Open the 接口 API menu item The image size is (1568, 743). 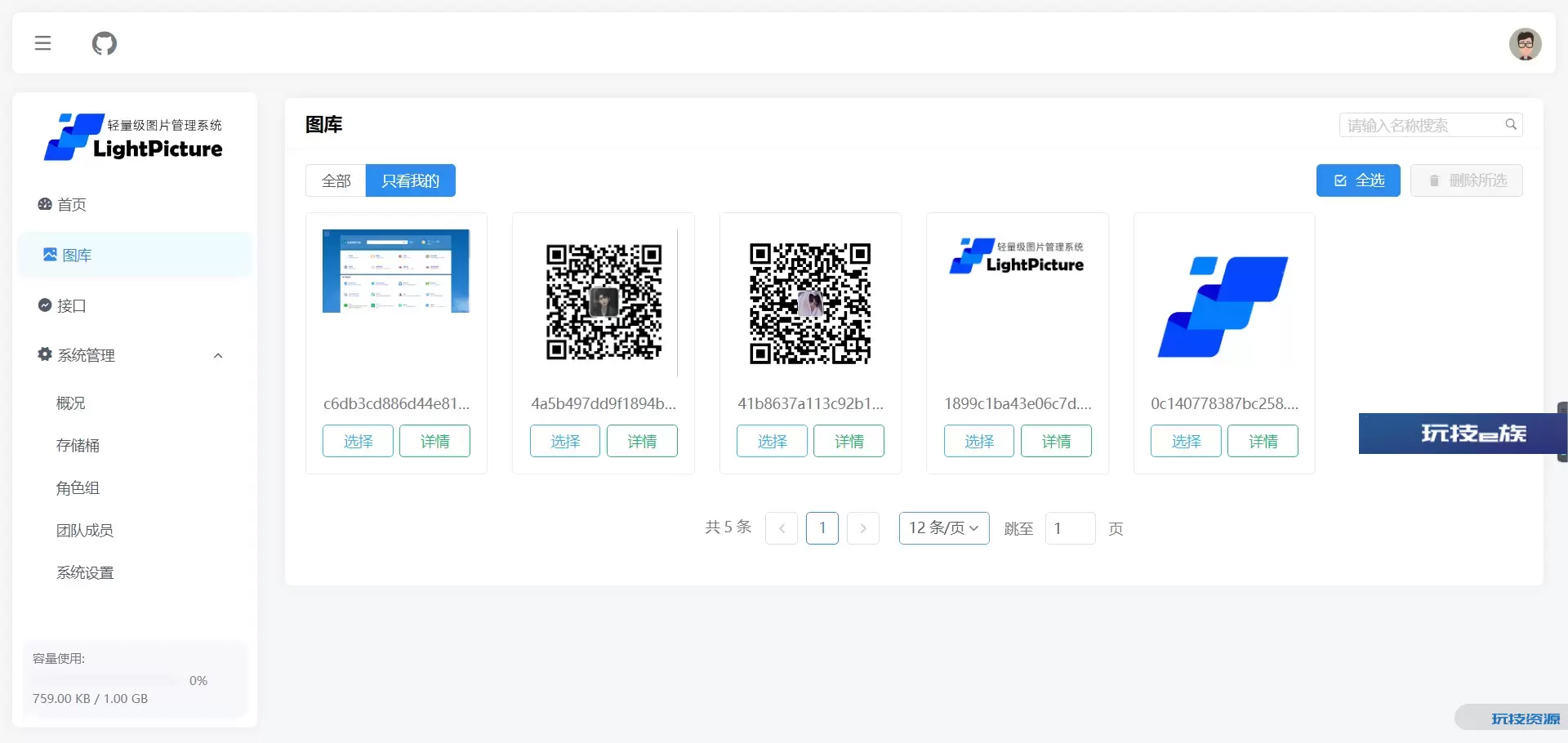pyautogui.click(x=135, y=305)
